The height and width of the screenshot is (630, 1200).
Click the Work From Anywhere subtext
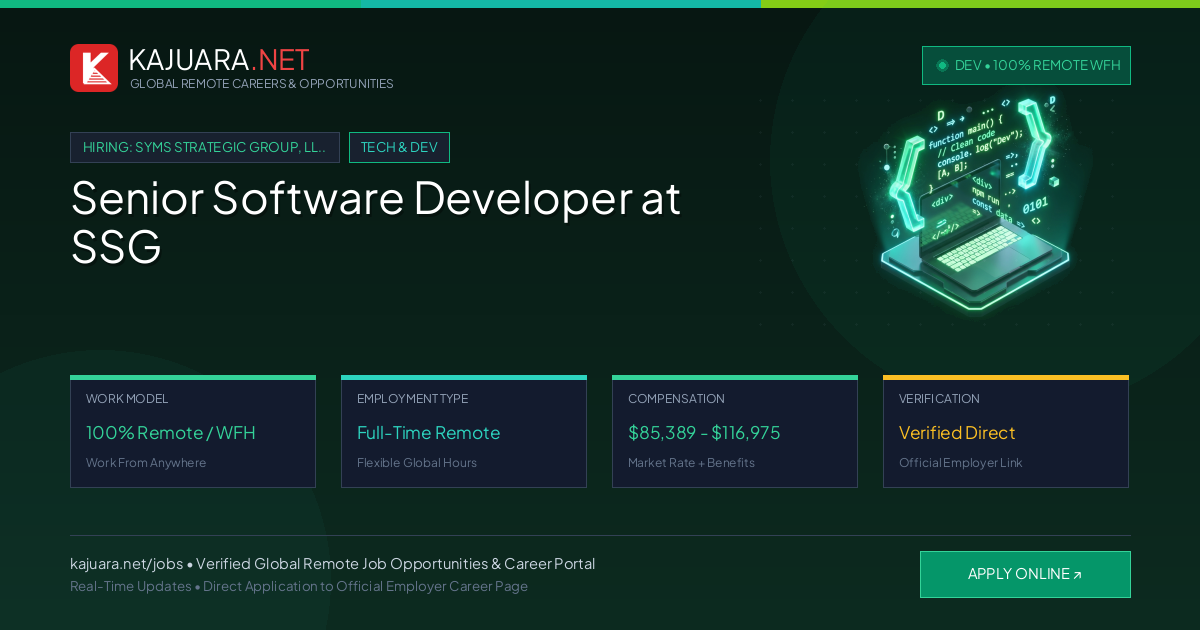[146, 463]
